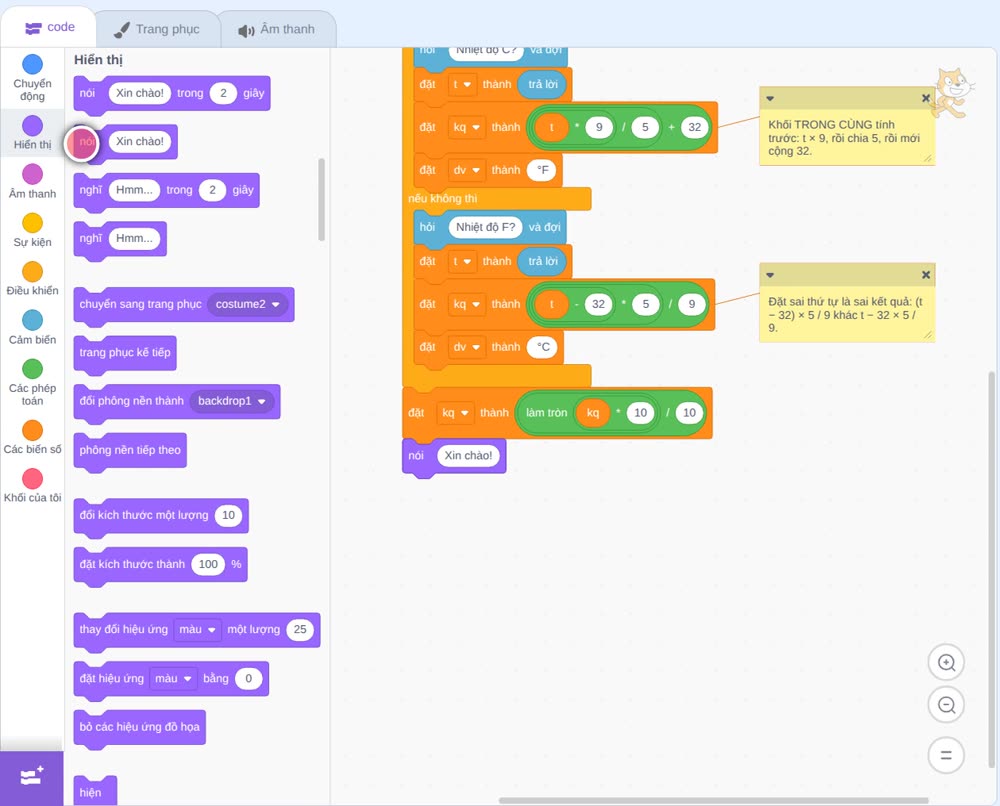This screenshot has height=806, width=1000.
Task: Click the "phông nền tiếp theo" block
Action: [130, 451]
